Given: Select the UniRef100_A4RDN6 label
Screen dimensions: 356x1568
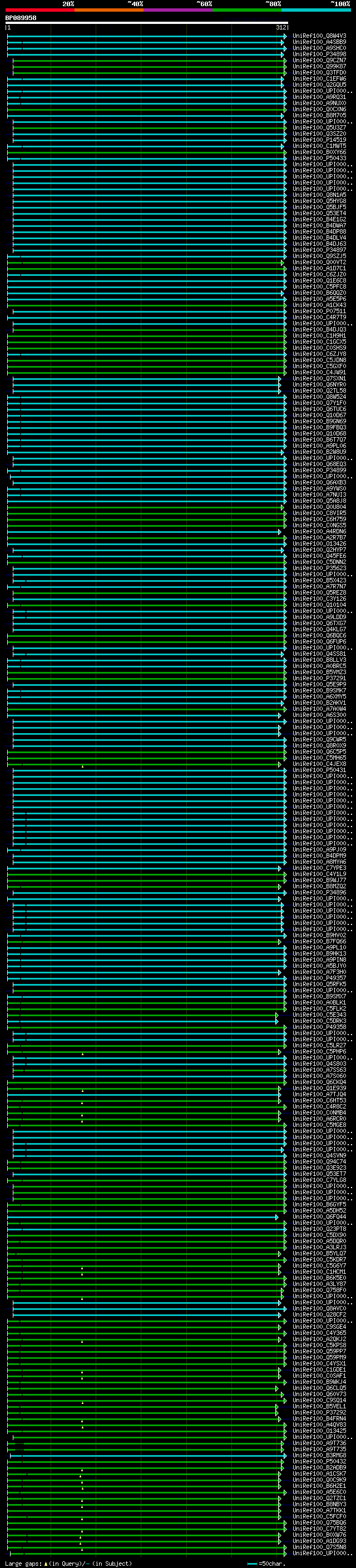Looking at the screenshot, I should 319,531.
